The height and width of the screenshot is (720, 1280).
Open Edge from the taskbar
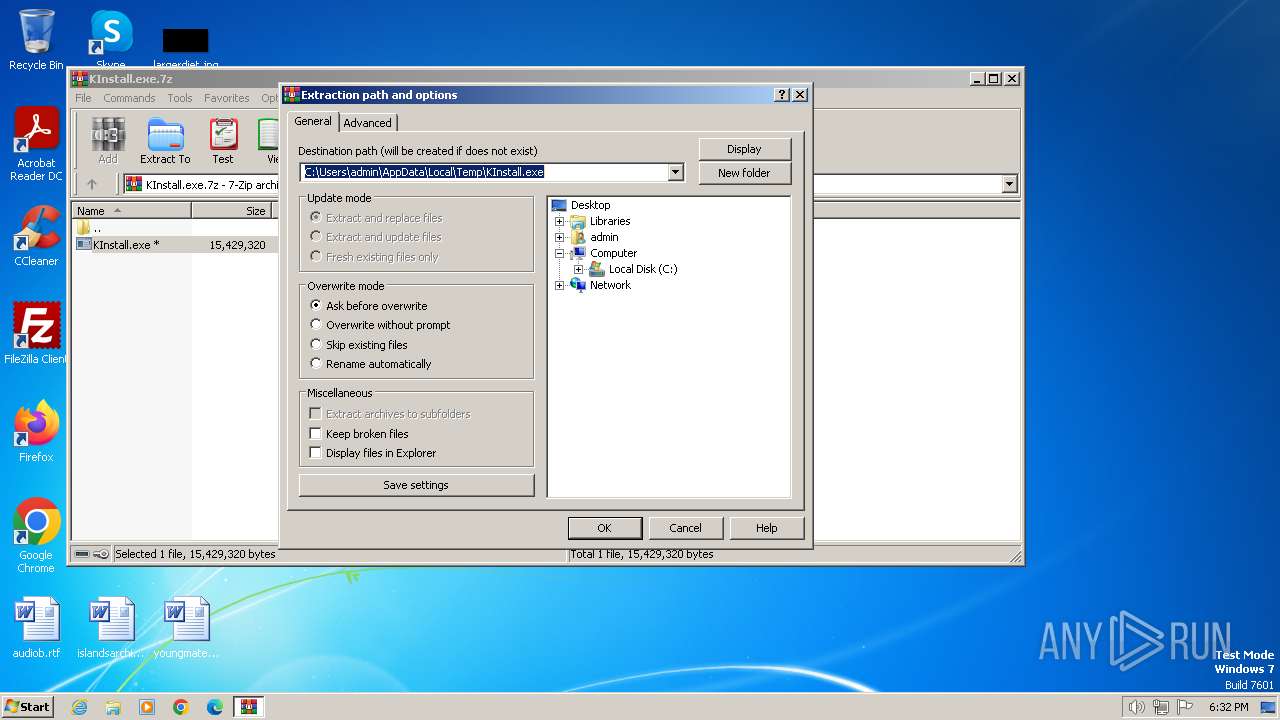click(215, 707)
